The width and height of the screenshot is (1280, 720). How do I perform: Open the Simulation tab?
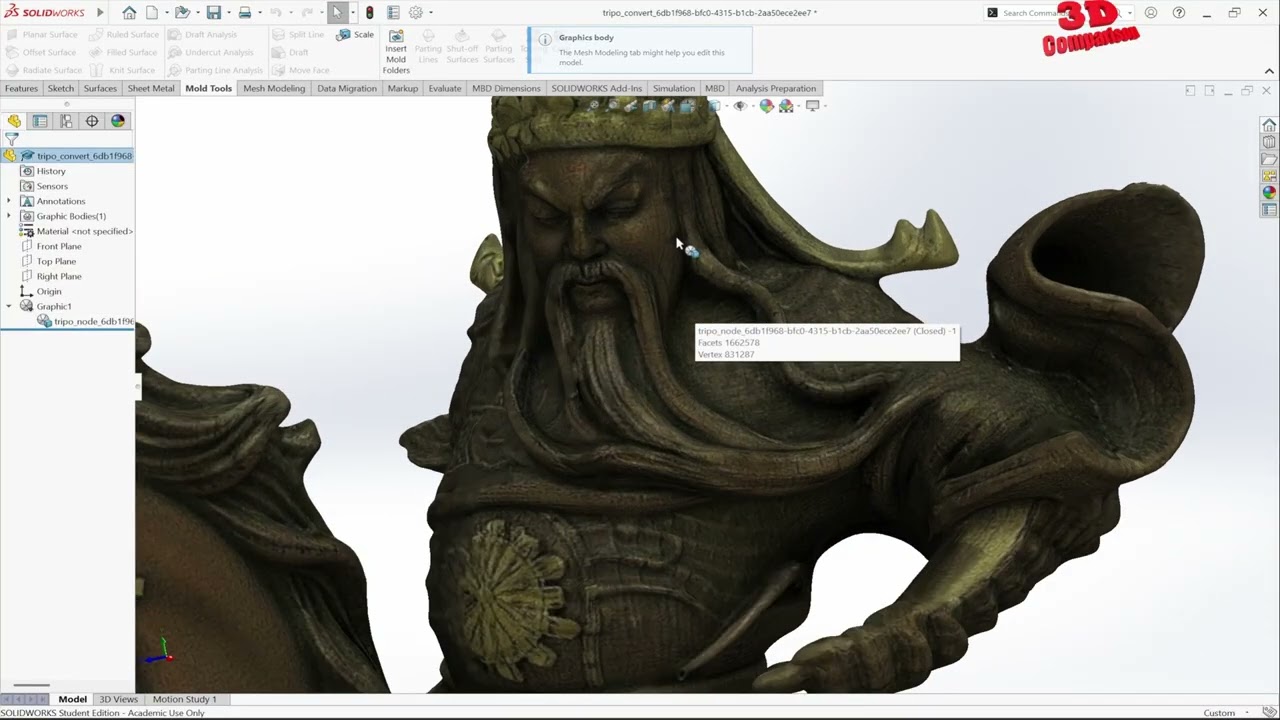(x=674, y=88)
